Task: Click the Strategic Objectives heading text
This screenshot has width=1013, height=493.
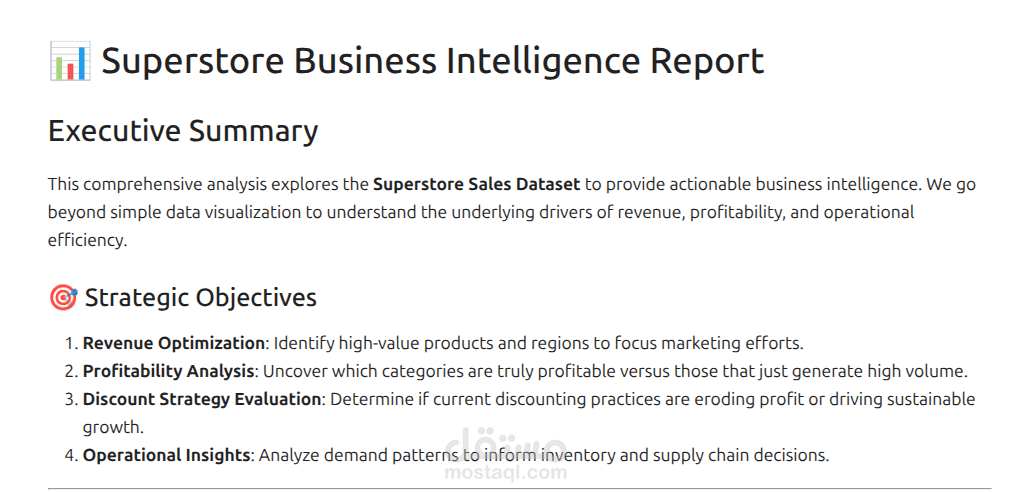Action: (201, 298)
